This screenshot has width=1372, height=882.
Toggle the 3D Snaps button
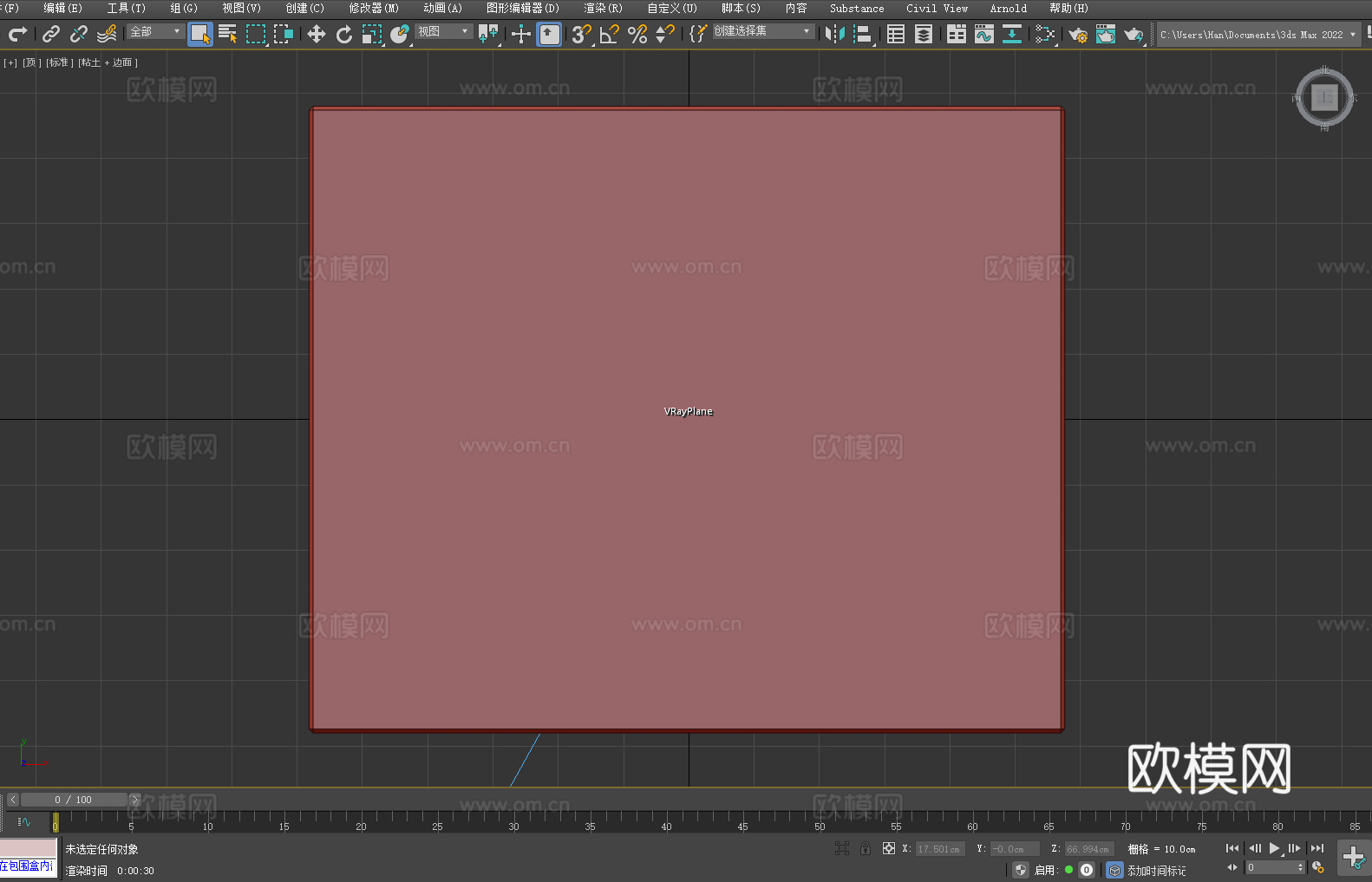582,34
